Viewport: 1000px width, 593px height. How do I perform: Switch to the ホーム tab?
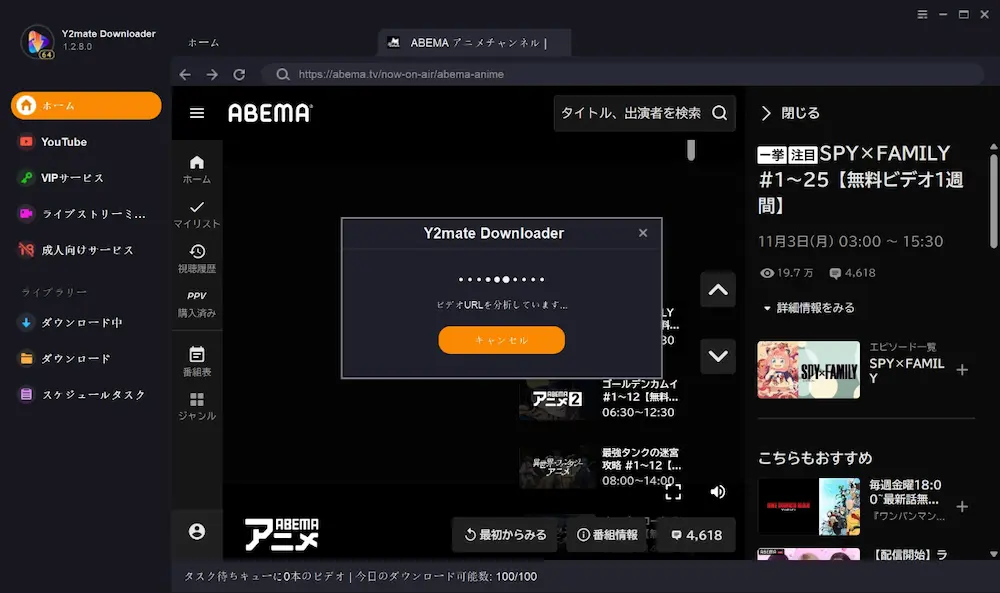tap(203, 43)
